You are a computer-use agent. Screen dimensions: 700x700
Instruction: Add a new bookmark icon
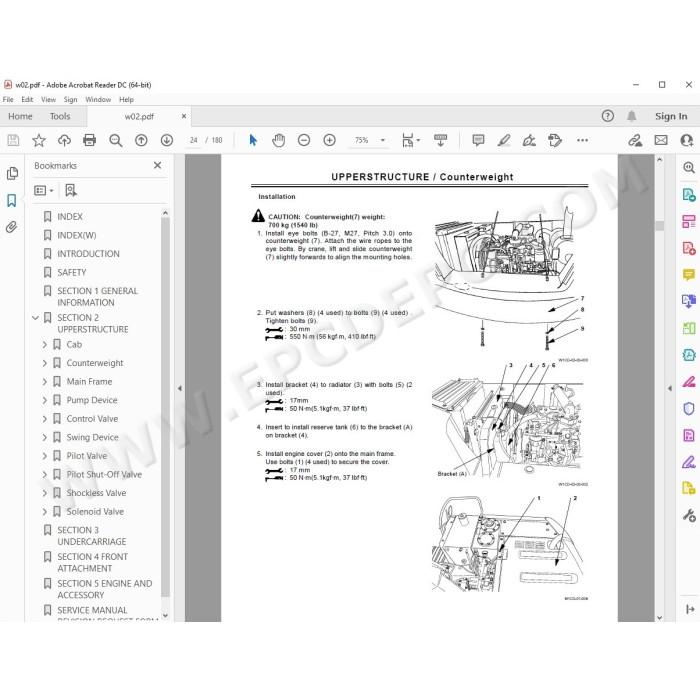(71, 190)
